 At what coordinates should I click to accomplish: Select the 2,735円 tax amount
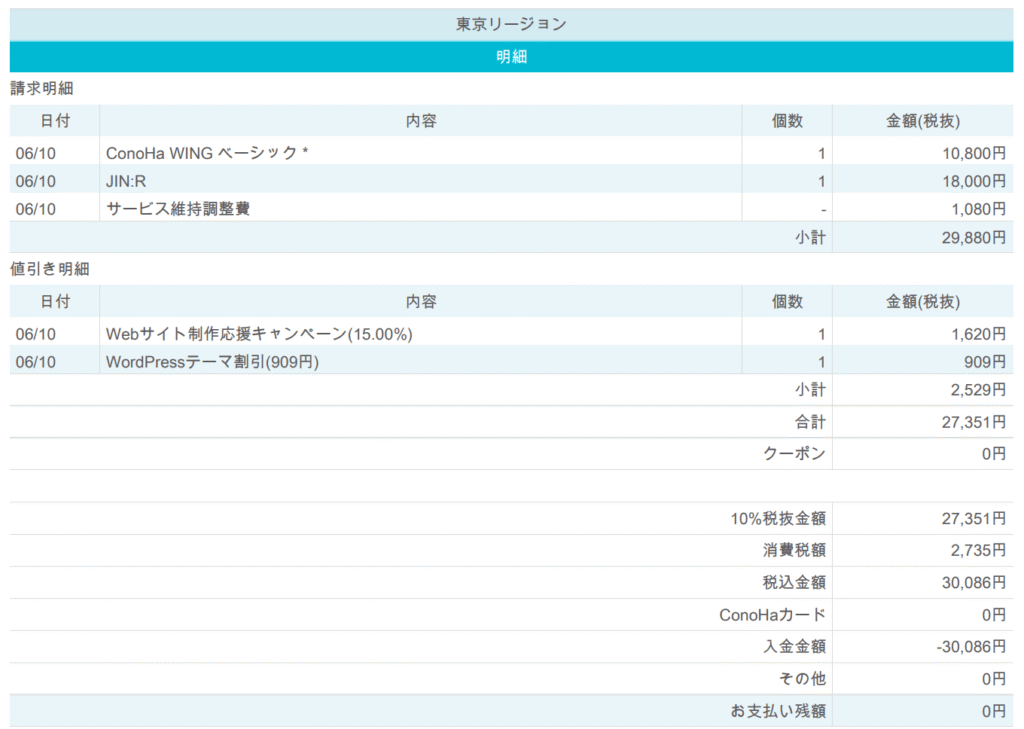pos(978,550)
